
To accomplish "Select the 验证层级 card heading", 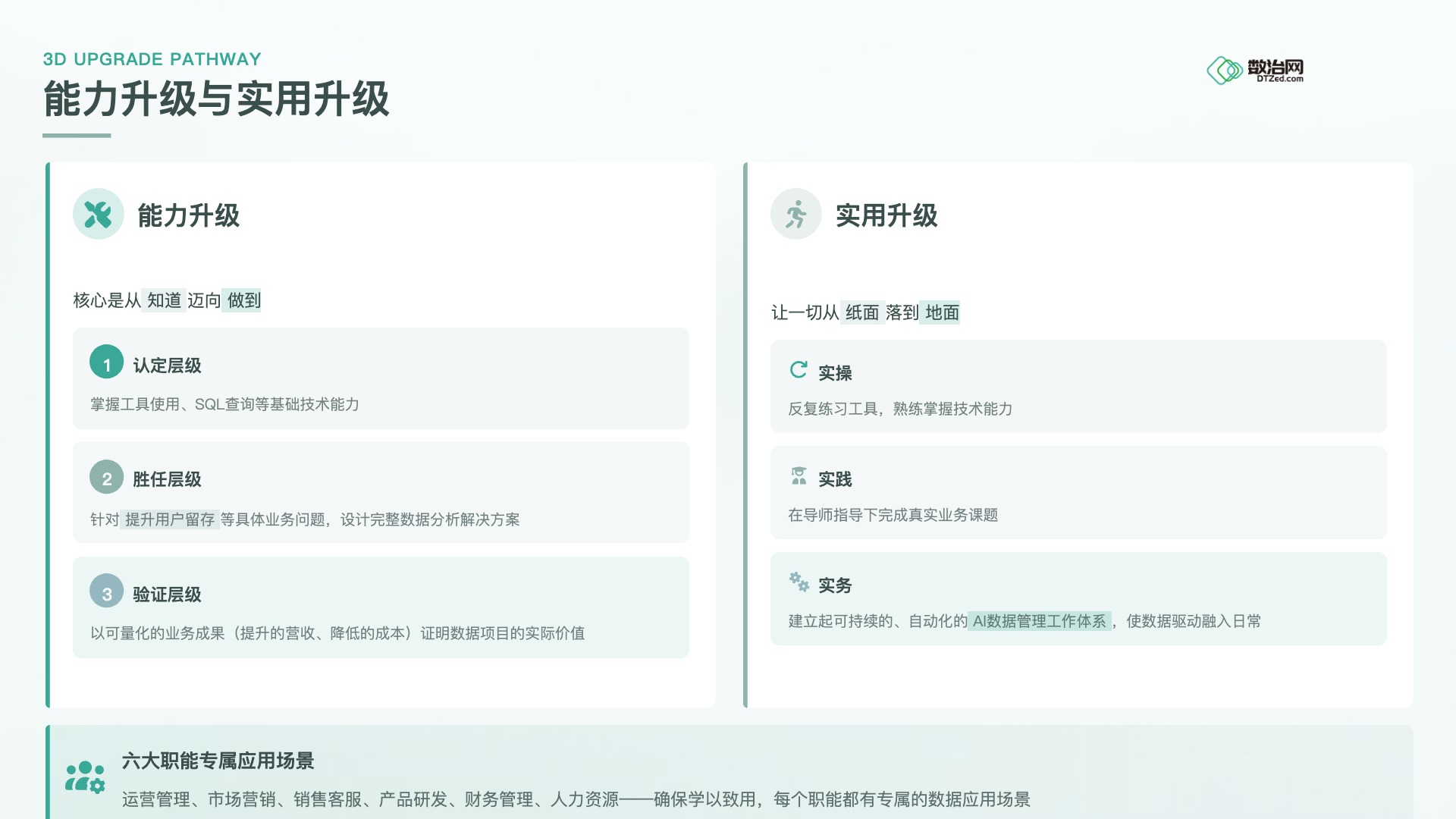I will pyautogui.click(x=167, y=595).
